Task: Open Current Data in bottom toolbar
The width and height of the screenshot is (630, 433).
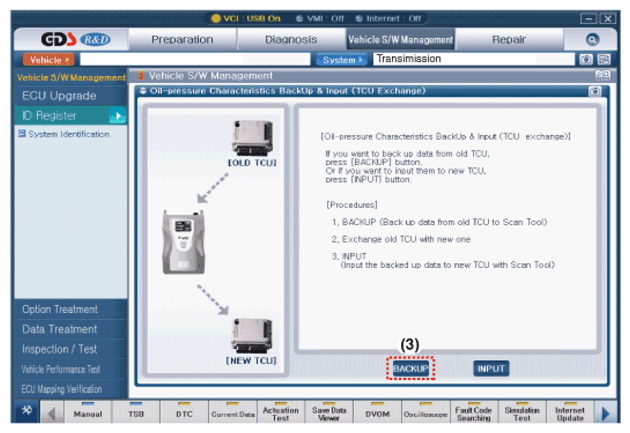Action: click(x=230, y=413)
